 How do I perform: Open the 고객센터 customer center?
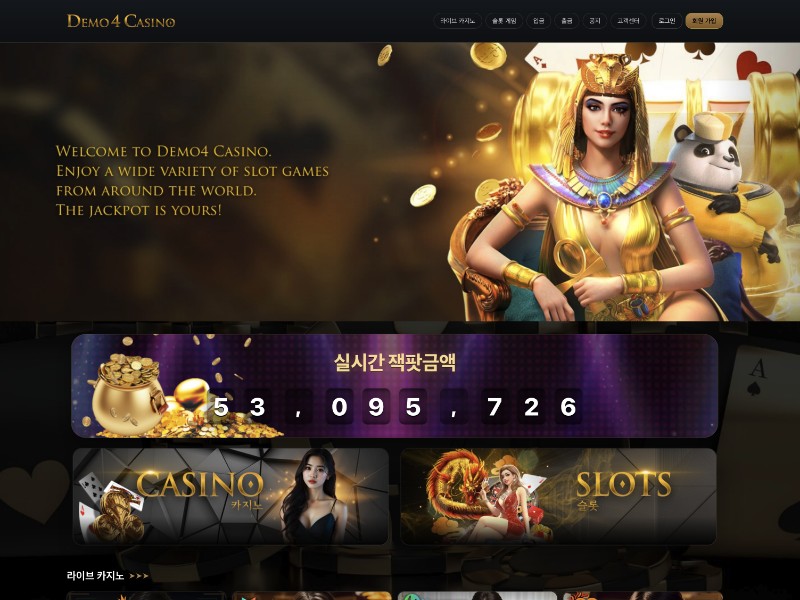(x=628, y=21)
